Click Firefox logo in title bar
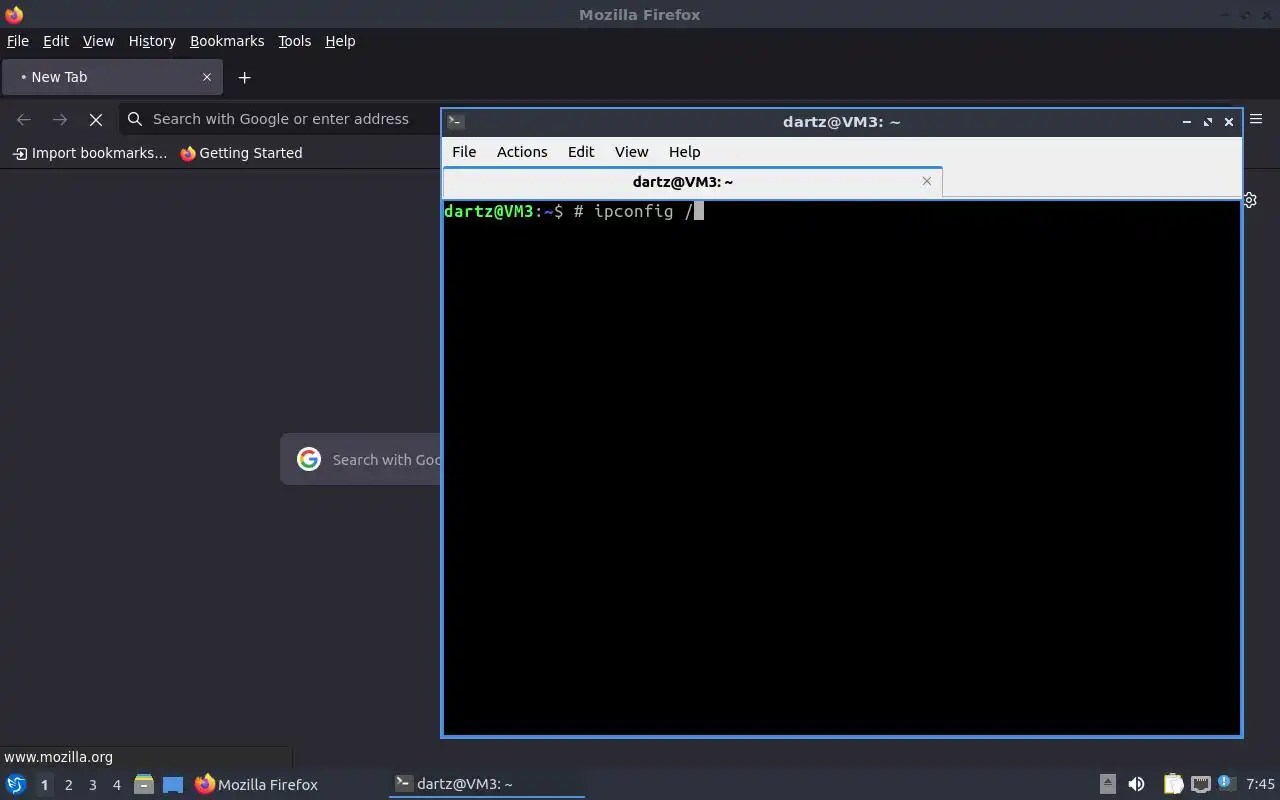Screen dimensions: 1280x800 click(x=14, y=14)
